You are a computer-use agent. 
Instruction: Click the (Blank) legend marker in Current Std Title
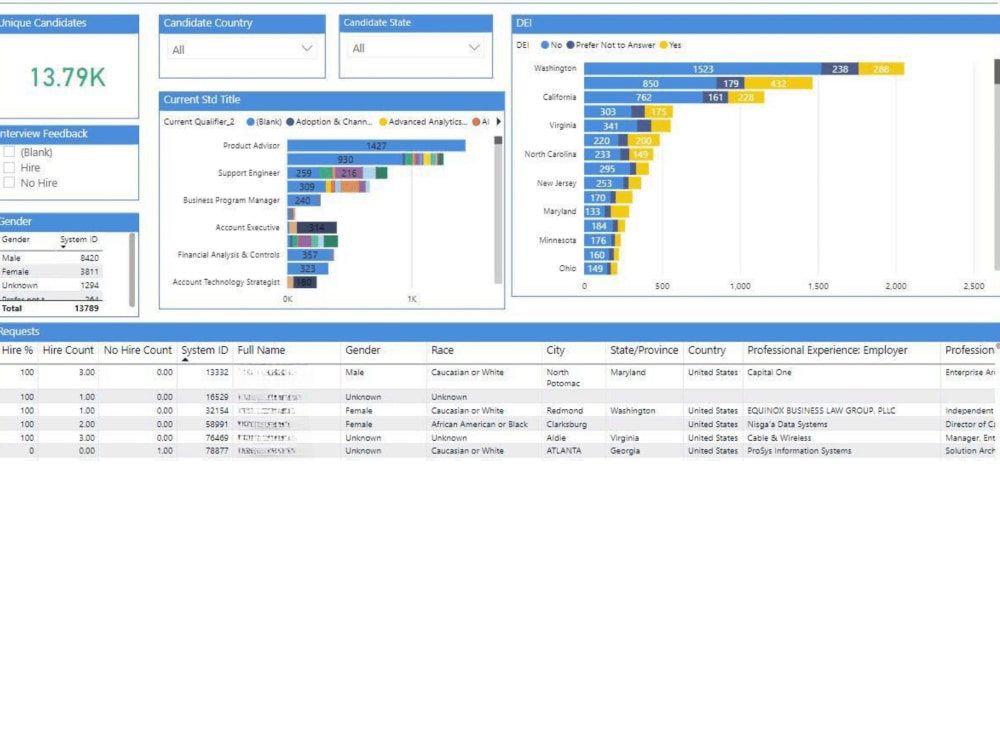pos(249,120)
